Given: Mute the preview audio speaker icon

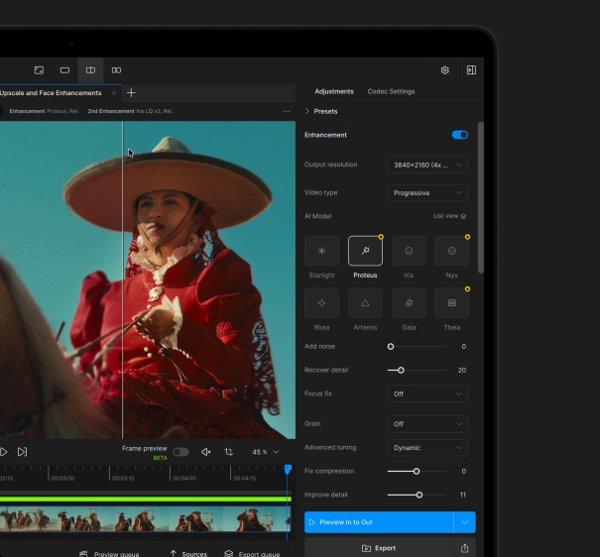Looking at the screenshot, I should pos(206,452).
